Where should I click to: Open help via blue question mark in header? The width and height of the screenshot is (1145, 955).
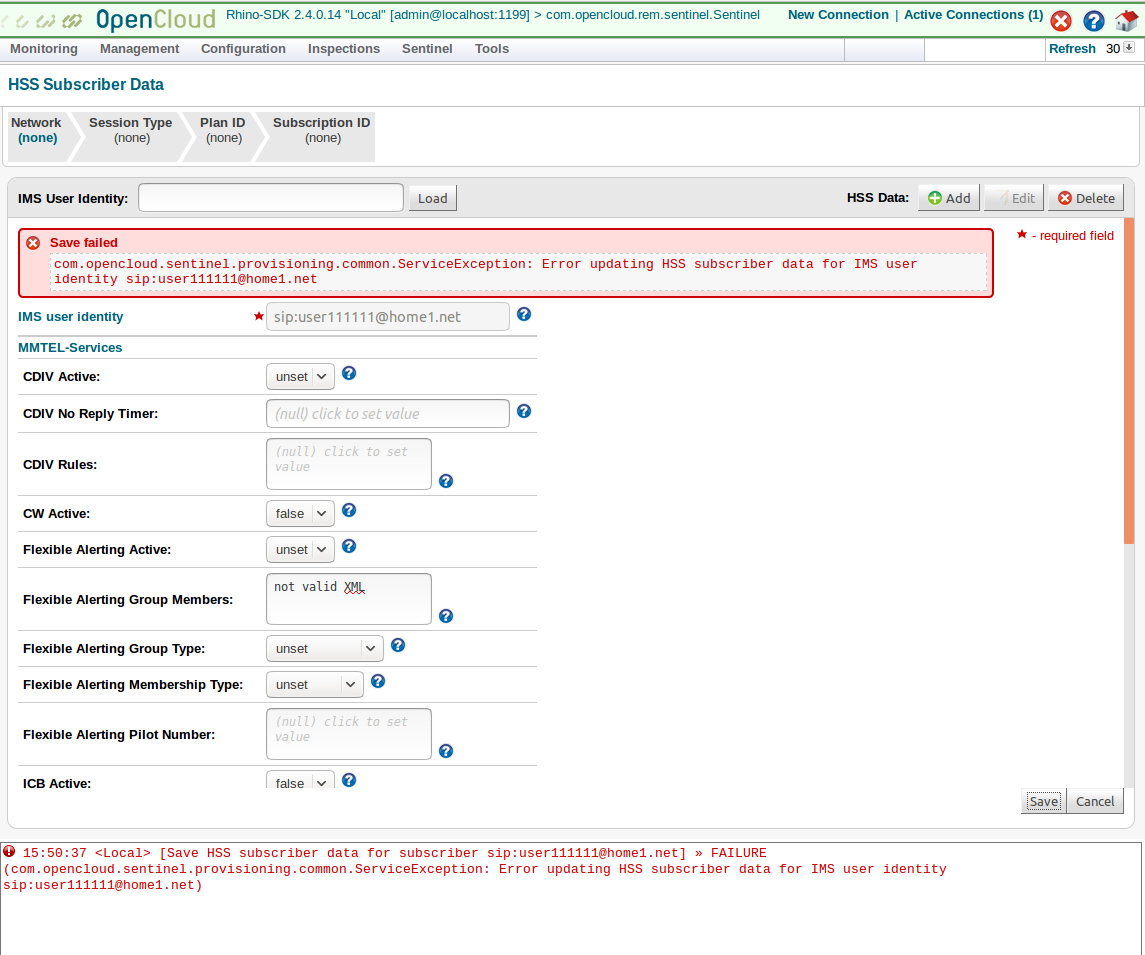[x=1094, y=21]
